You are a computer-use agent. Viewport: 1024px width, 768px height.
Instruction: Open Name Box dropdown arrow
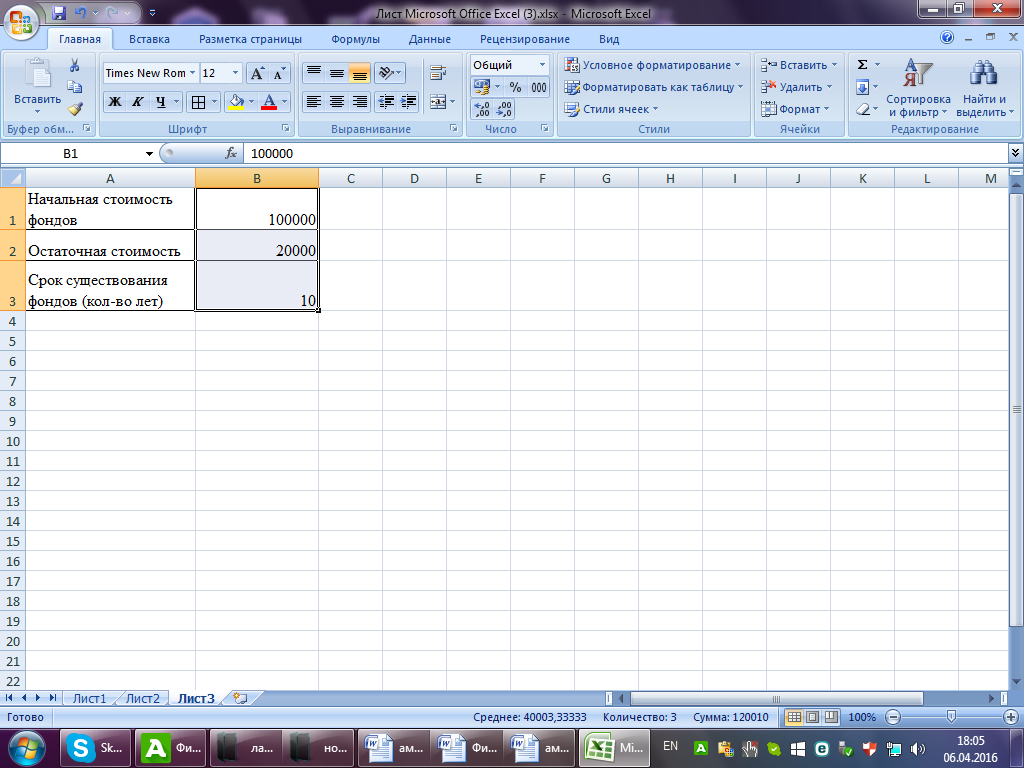[149, 153]
